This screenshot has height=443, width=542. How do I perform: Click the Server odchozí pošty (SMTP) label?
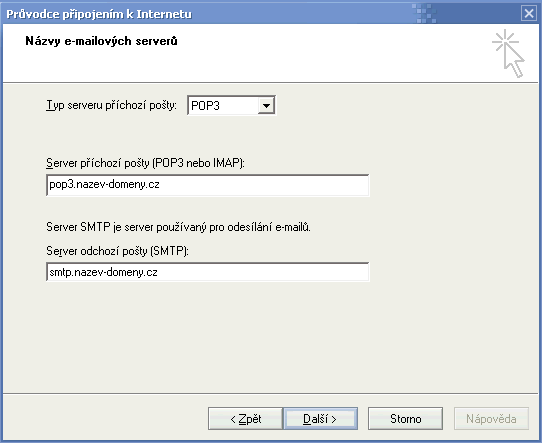click(117, 251)
